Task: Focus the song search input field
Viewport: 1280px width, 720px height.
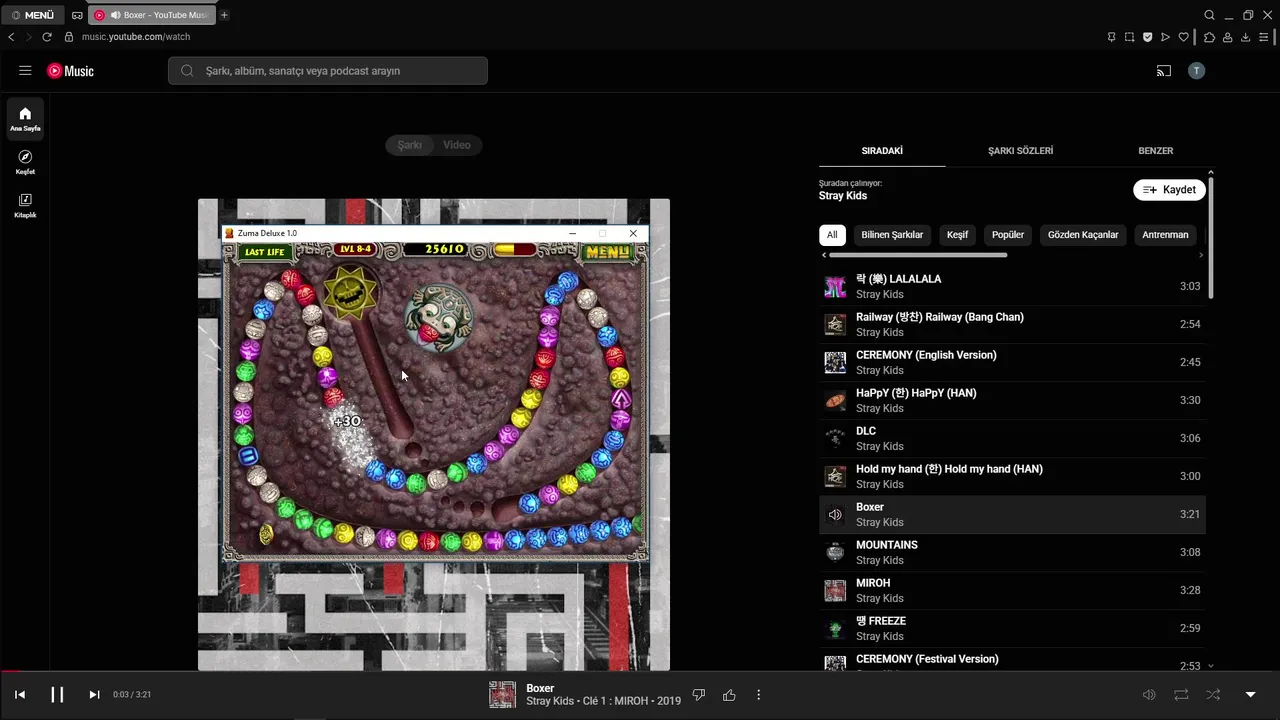Action: (x=328, y=71)
